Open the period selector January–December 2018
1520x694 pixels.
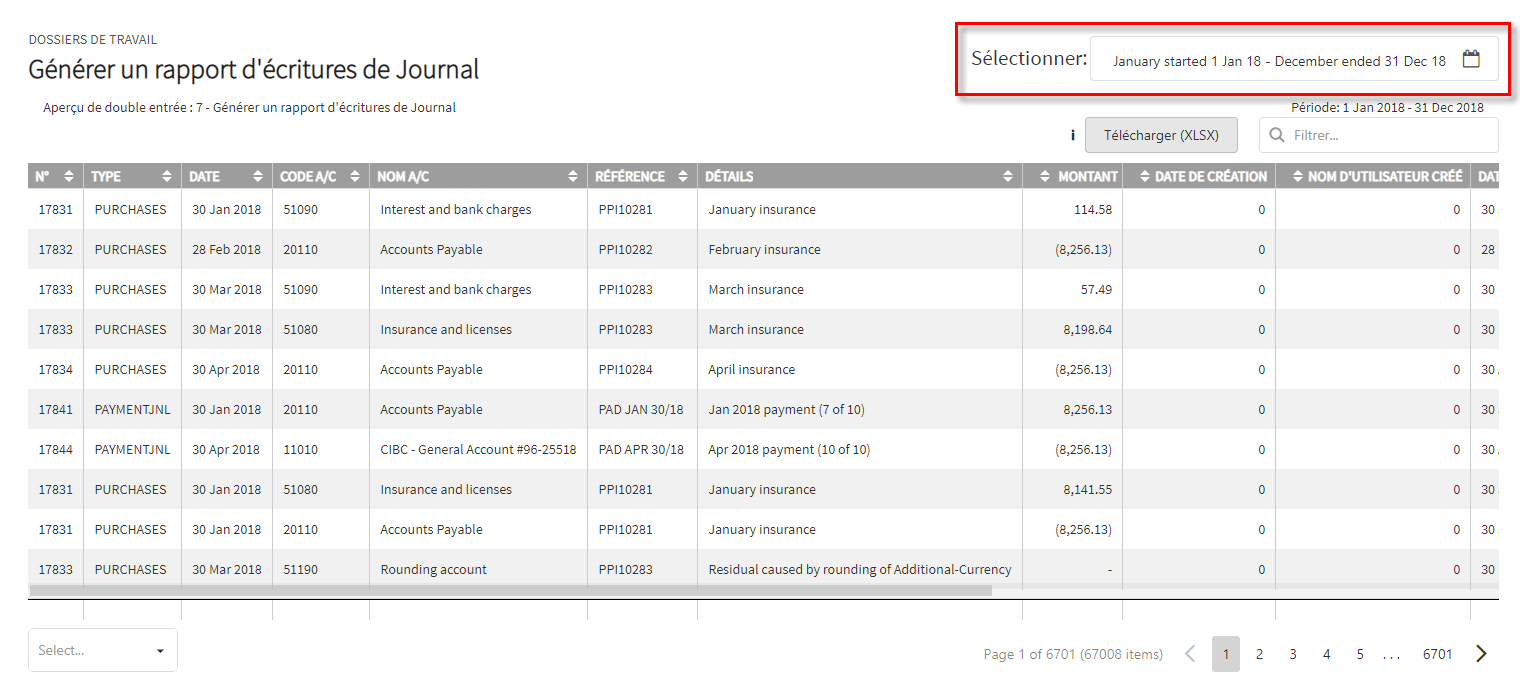[x=1294, y=60]
